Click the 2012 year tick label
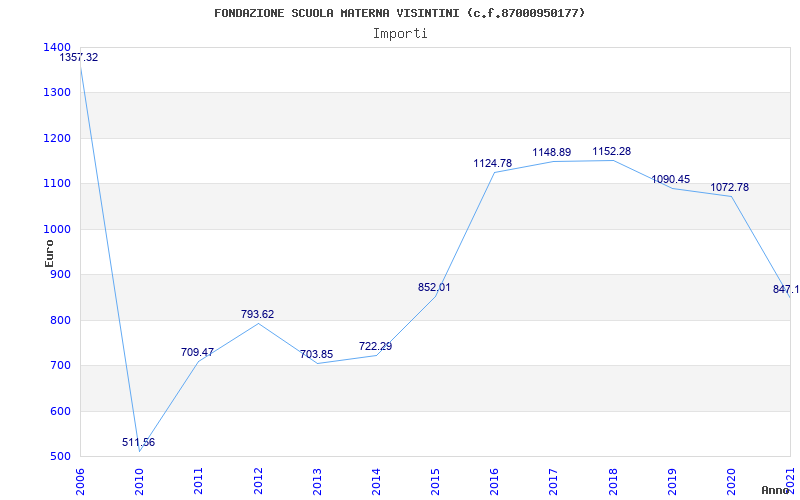 tap(258, 481)
